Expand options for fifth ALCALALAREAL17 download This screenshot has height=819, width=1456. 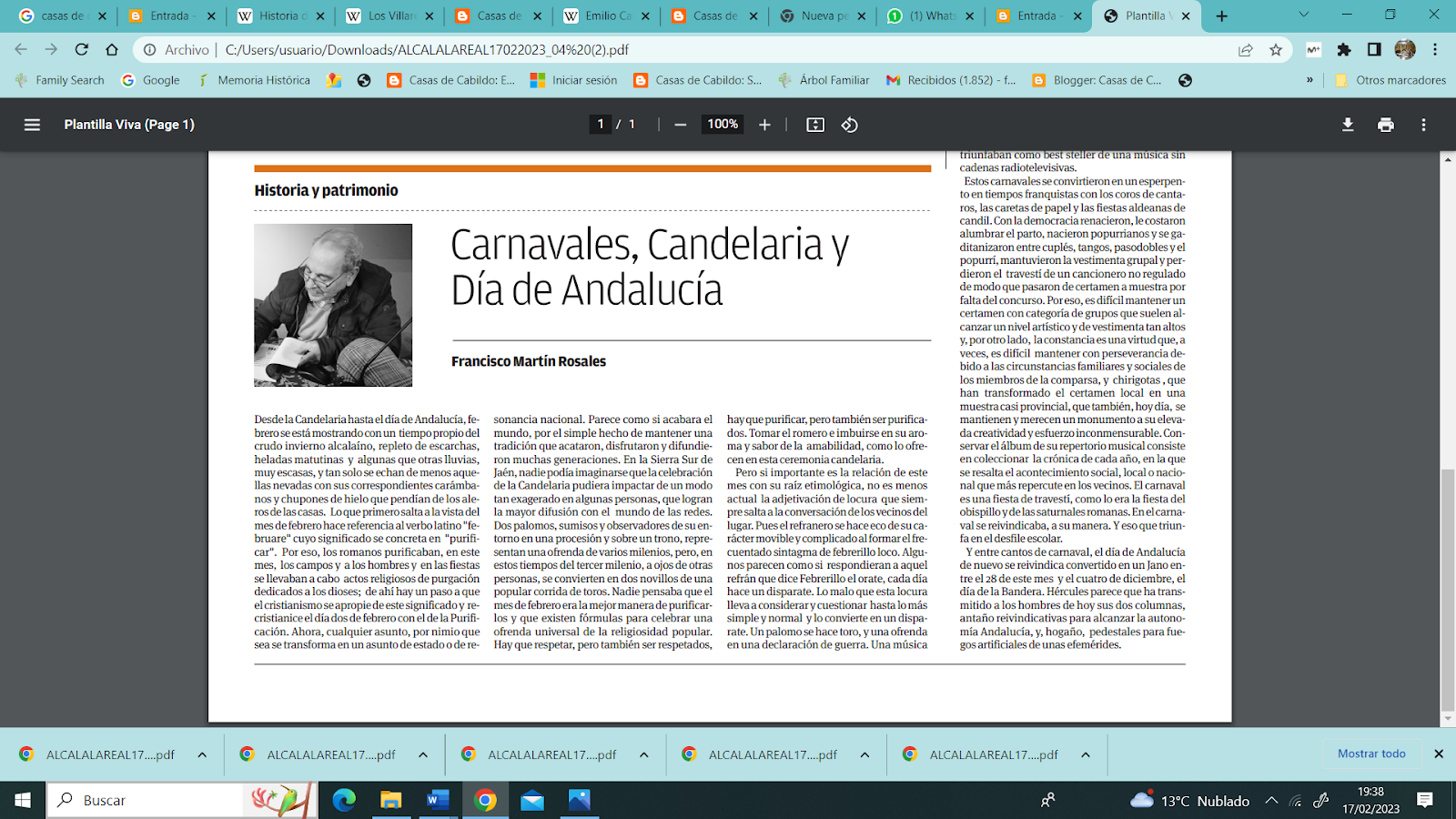[x=1086, y=754]
